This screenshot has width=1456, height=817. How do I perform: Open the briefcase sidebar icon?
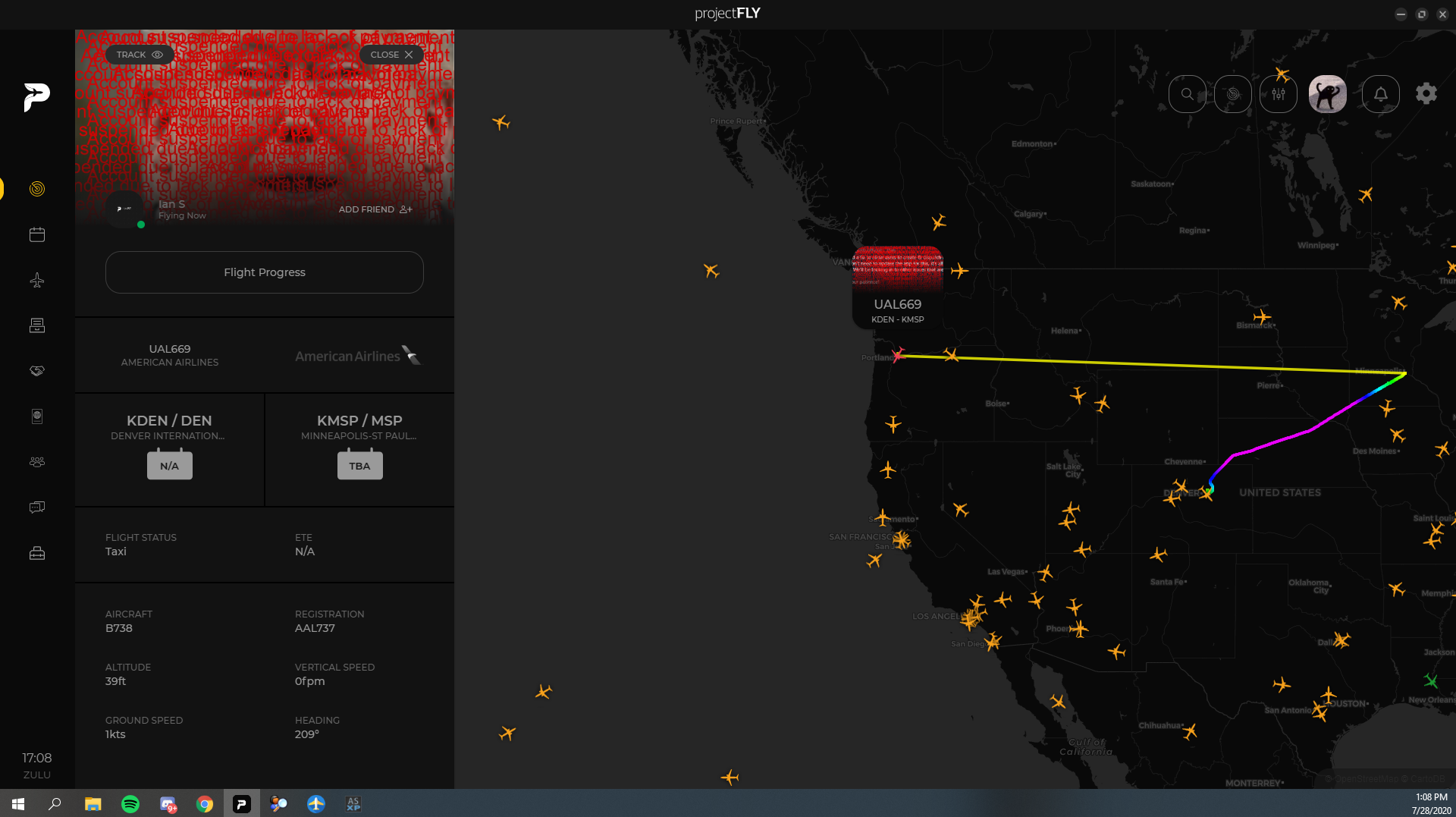click(37, 553)
